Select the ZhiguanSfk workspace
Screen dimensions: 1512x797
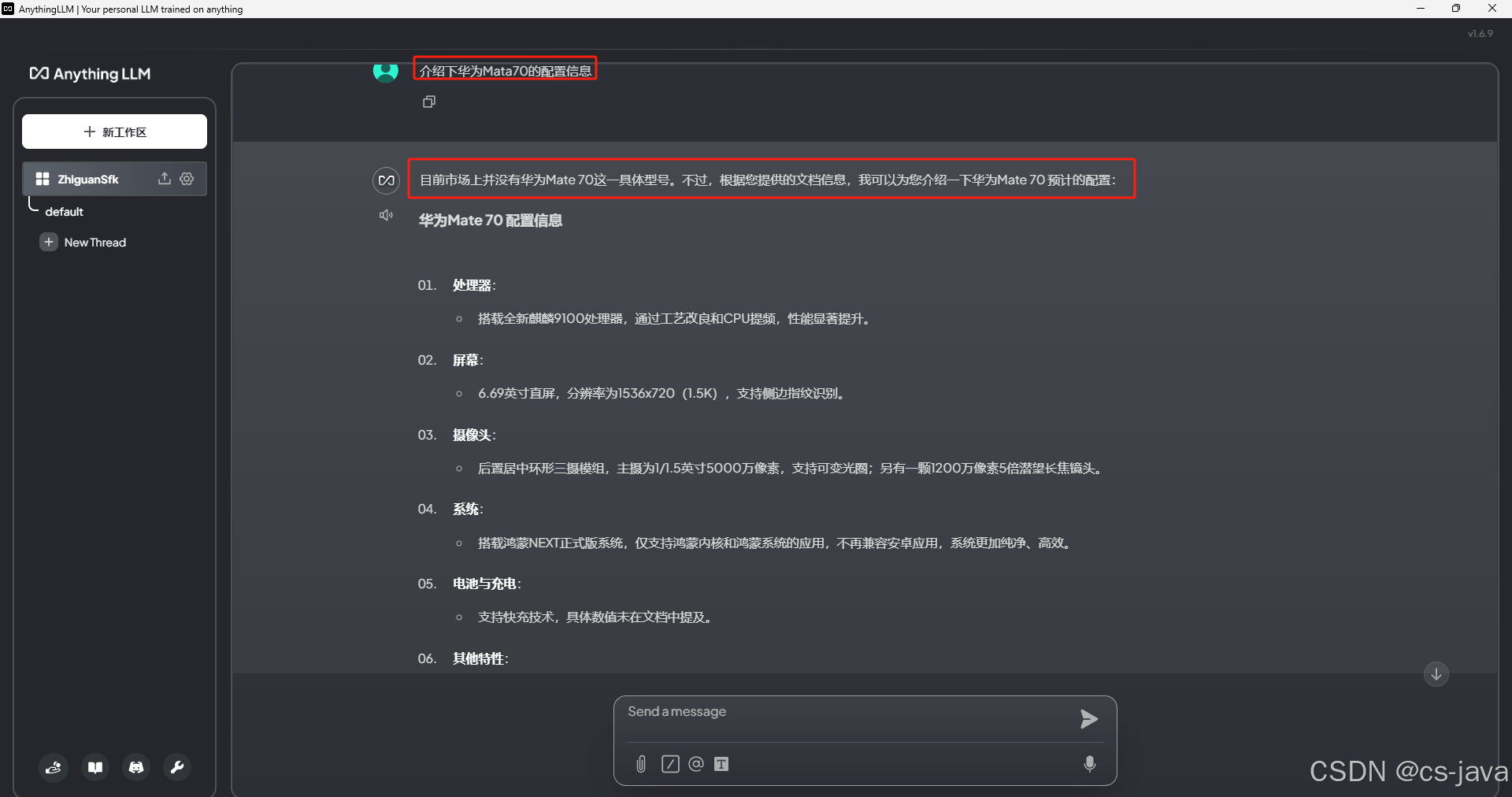pyautogui.click(x=88, y=180)
